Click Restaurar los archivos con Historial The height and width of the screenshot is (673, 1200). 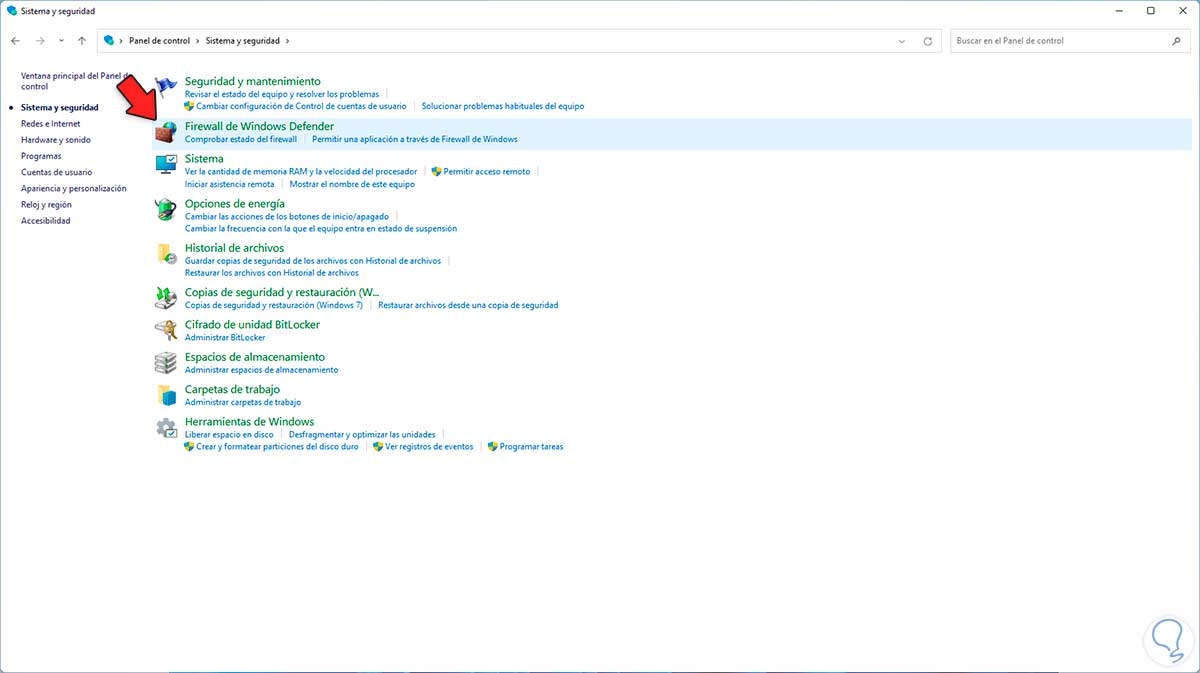coord(272,273)
